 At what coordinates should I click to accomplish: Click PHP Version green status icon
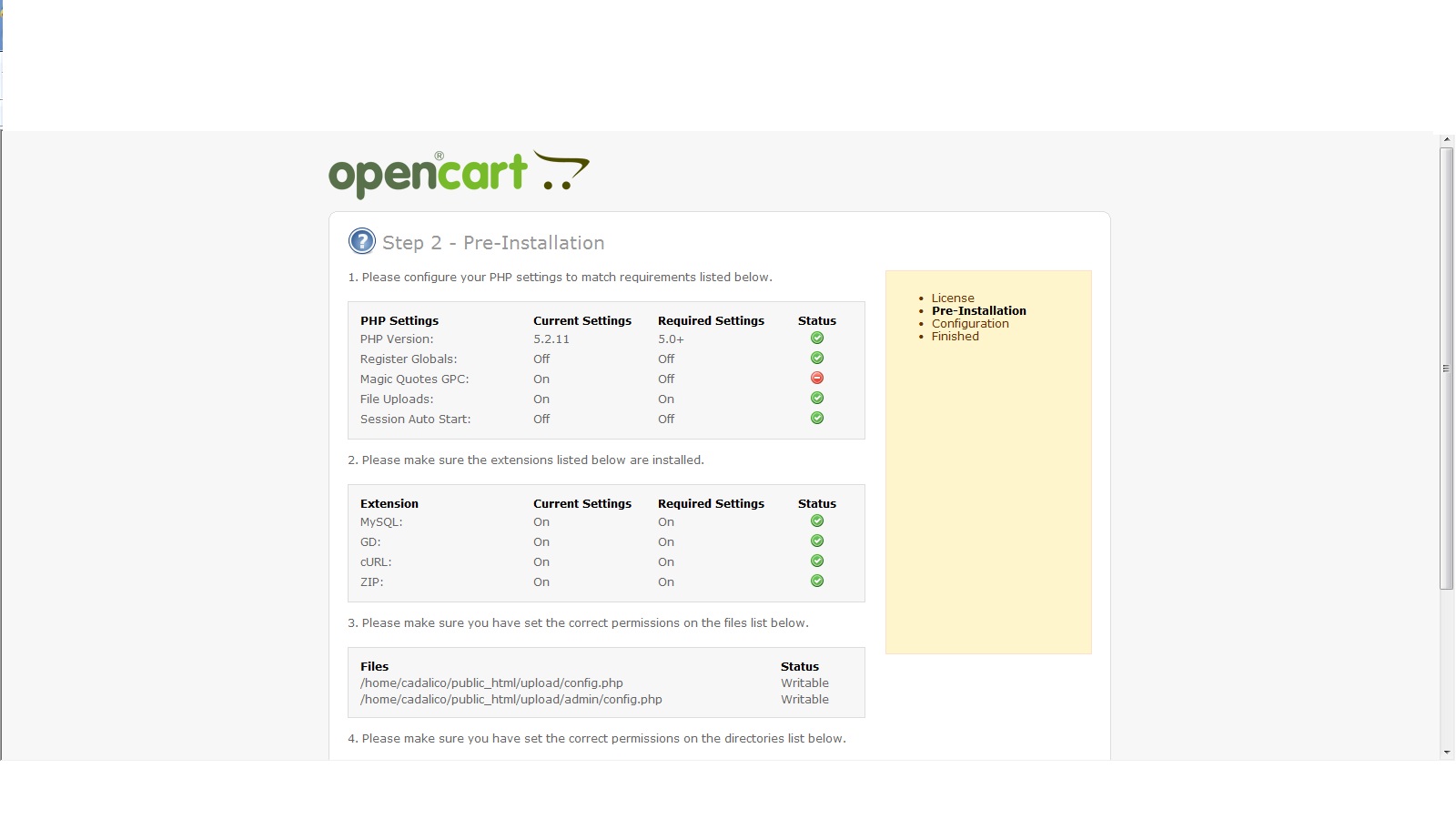pyautogui.click(x=817, y=339)
